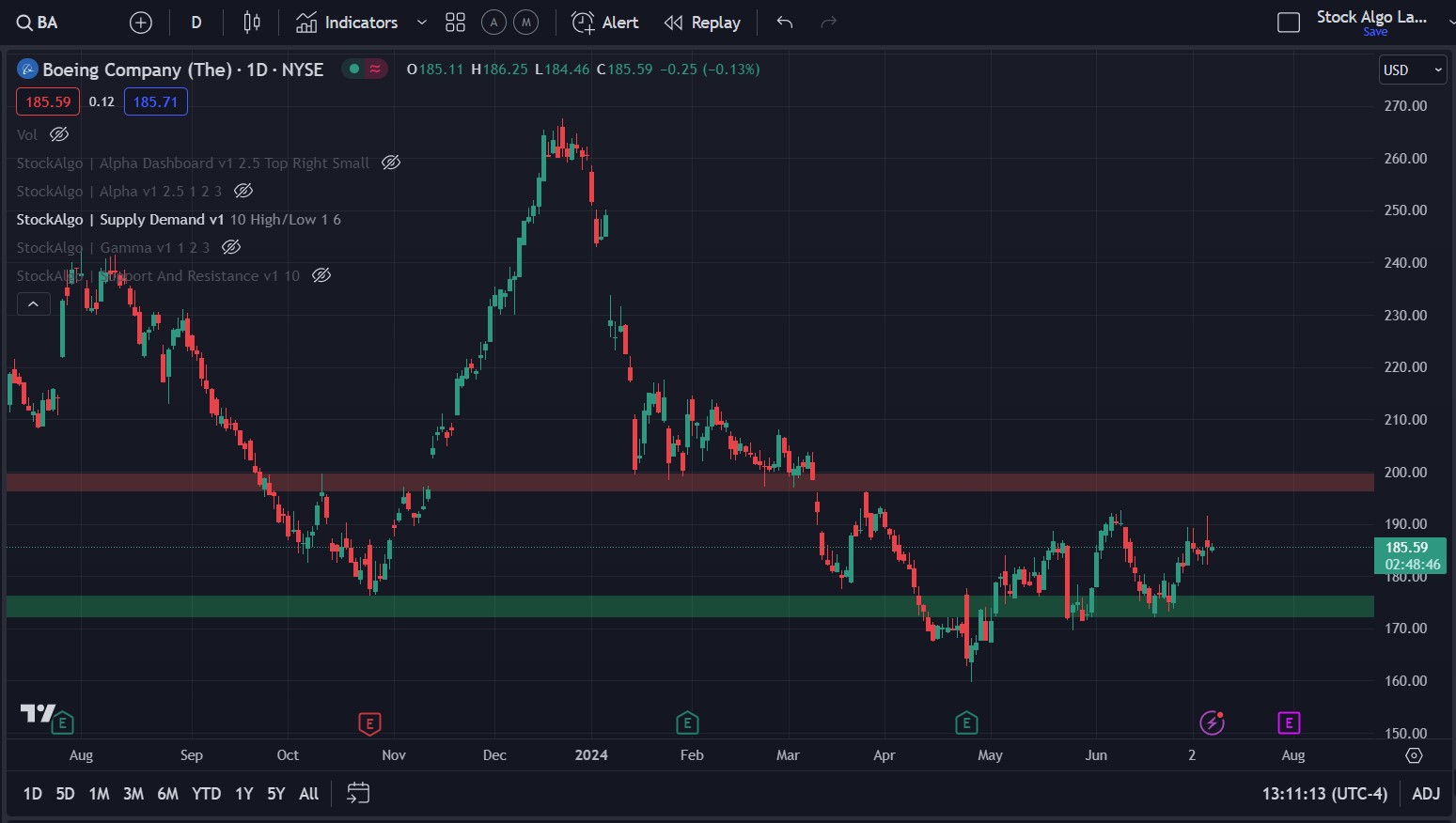Set range to 5D

(x=65, y=794)
